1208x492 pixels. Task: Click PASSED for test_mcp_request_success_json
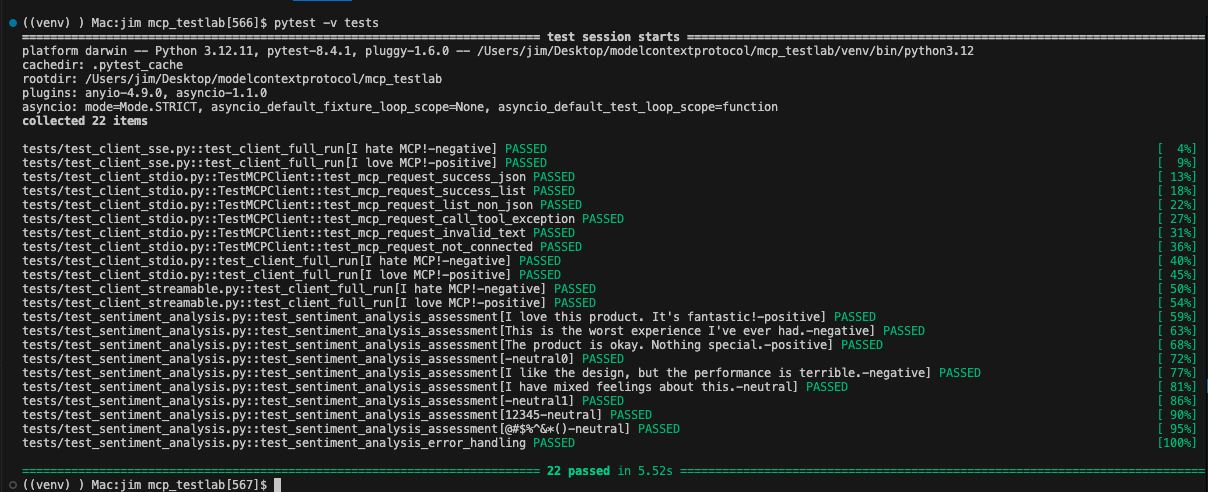[554, 177]
